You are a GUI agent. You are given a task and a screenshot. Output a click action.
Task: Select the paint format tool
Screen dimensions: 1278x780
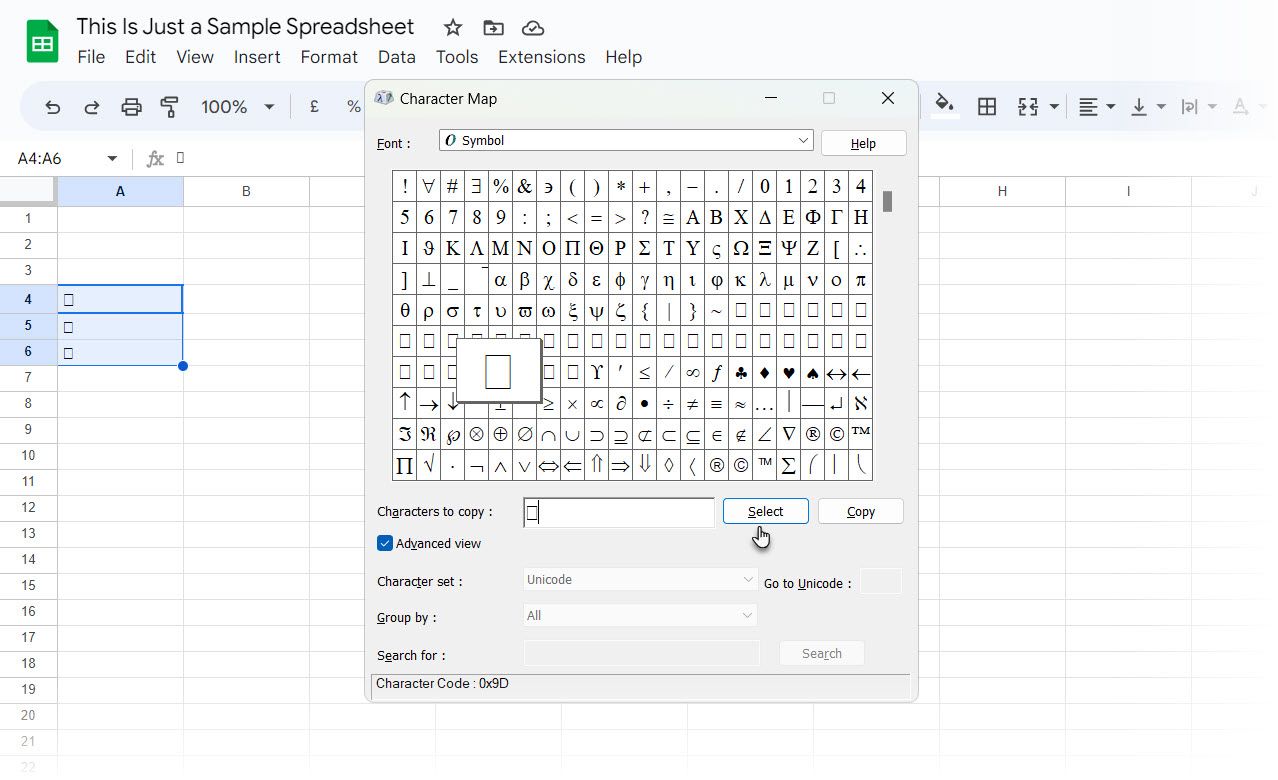point(169,105)
